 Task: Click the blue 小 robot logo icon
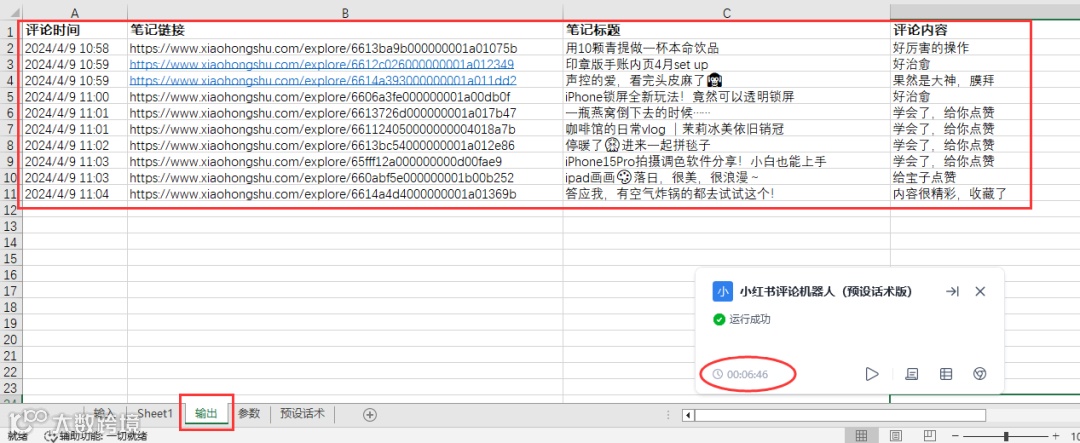point(722,291)
